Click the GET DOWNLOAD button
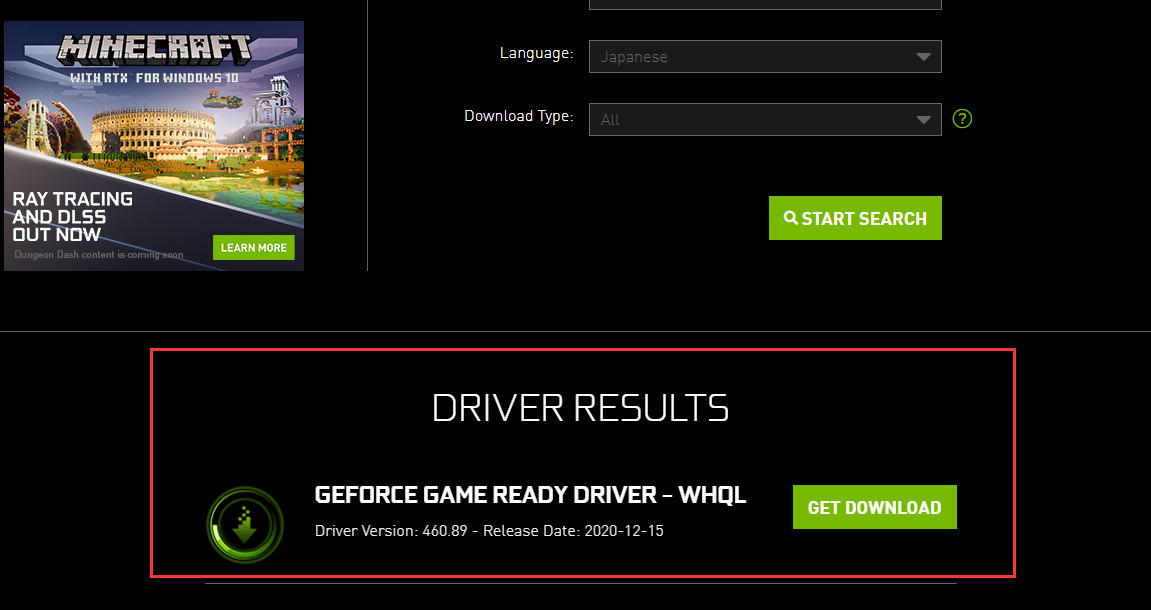The width and height of the screenshot is (1151, 610). tap(874, 507)
